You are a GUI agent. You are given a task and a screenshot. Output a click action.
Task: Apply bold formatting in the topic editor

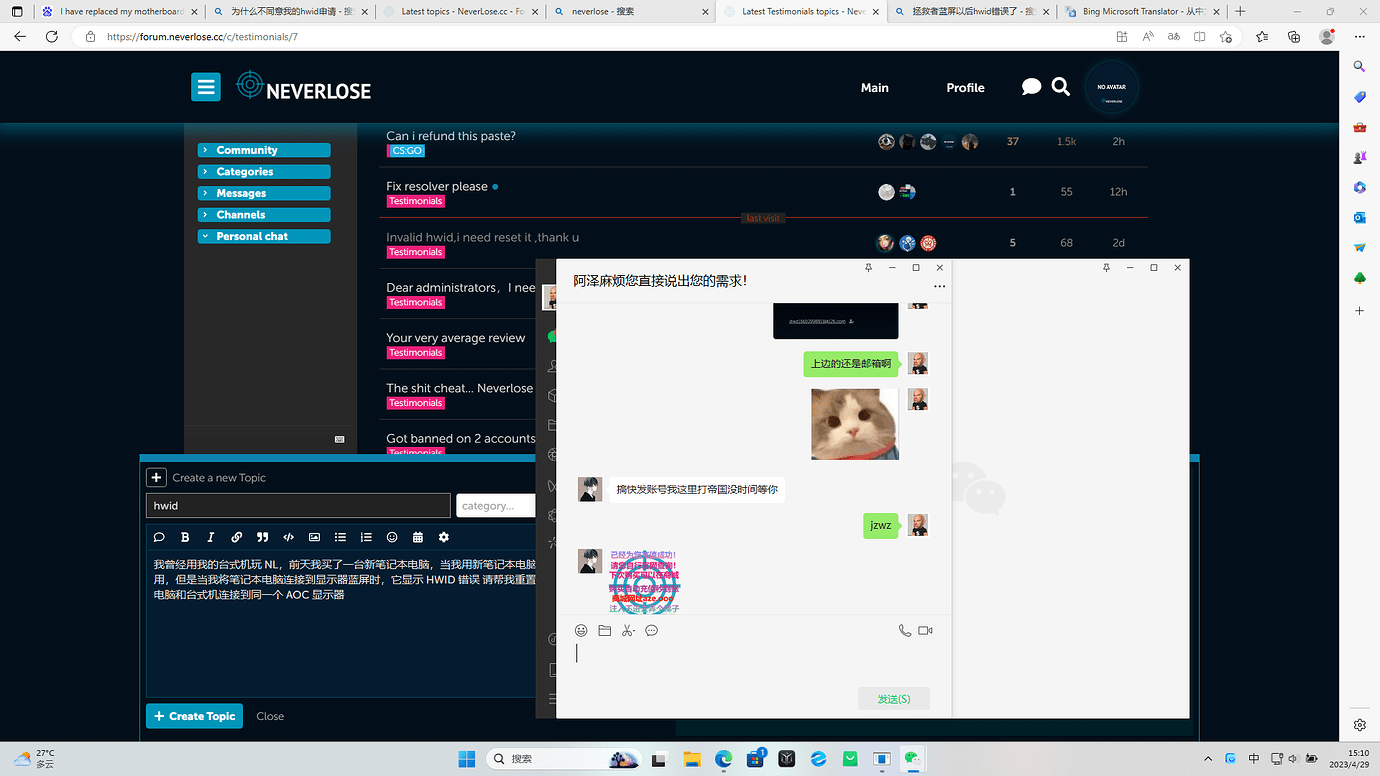[x=184, y=537]
